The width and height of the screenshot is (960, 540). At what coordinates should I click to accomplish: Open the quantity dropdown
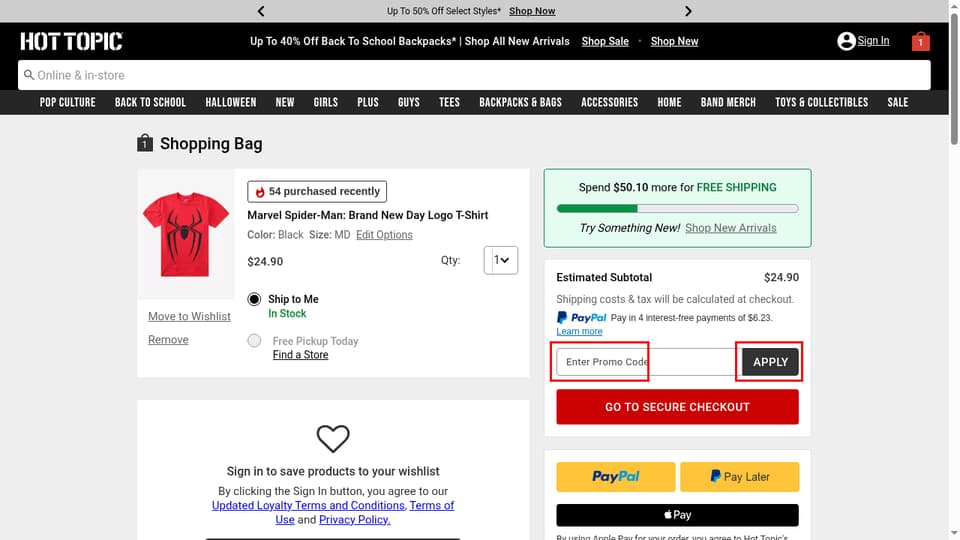tap(501, 260)
